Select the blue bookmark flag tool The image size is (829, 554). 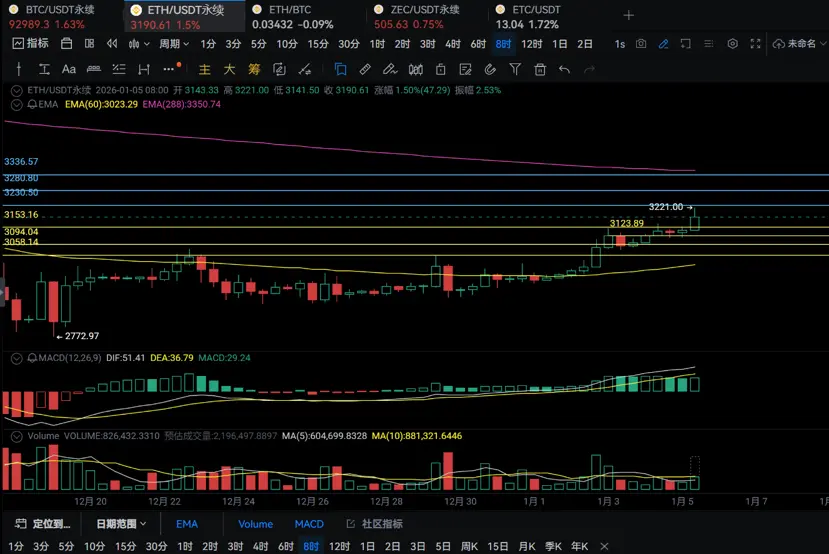[x=340, y=69]
